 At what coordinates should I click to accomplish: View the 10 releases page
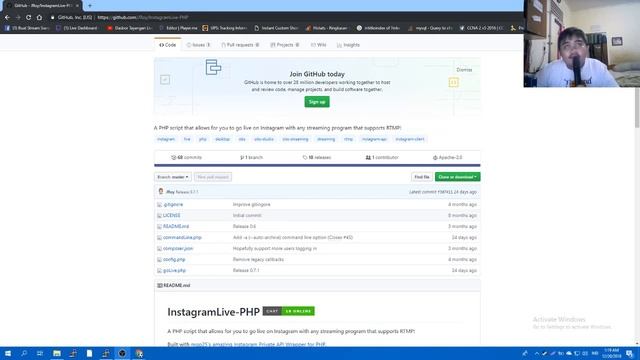point(317,158)
